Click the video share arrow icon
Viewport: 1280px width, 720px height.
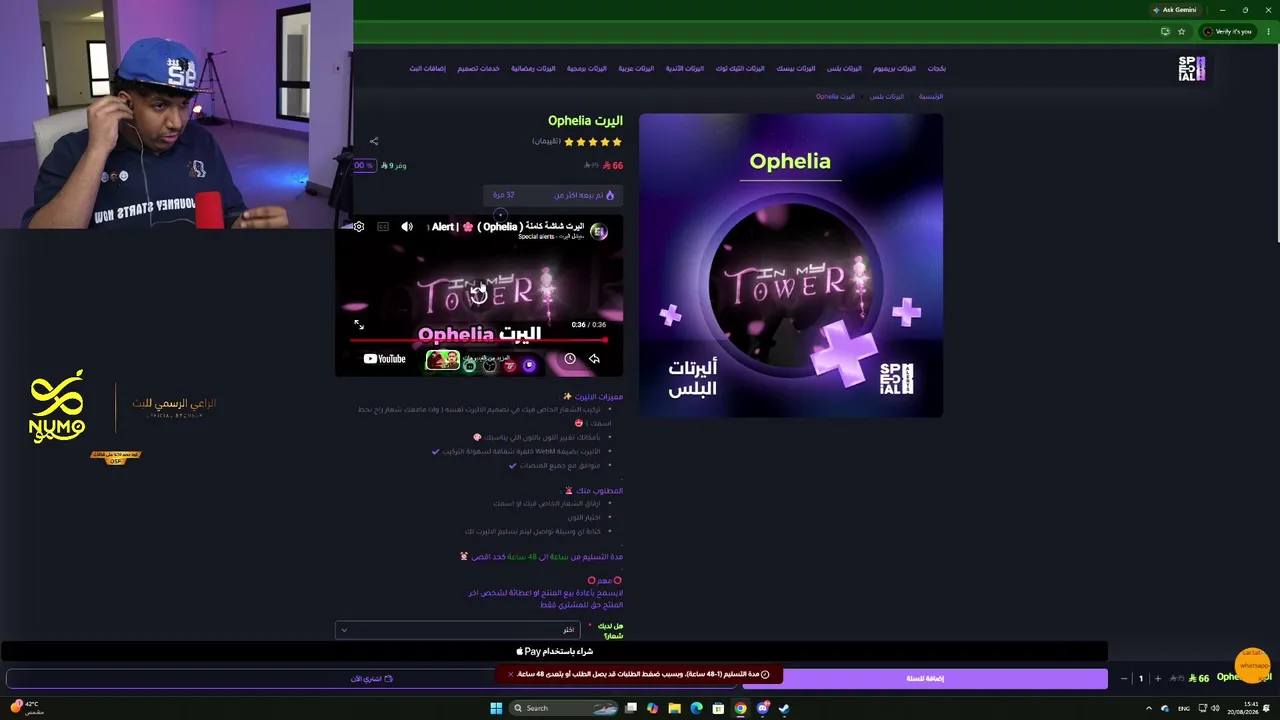(594, 359)
